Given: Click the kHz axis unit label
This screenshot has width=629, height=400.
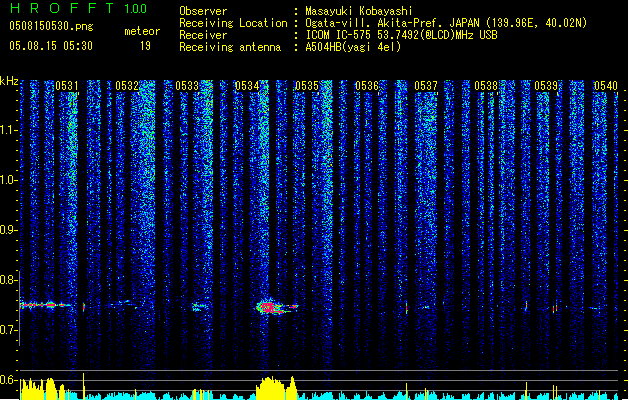Looking at the screenshot, I should pyautogui.click(x=9, y=81).
